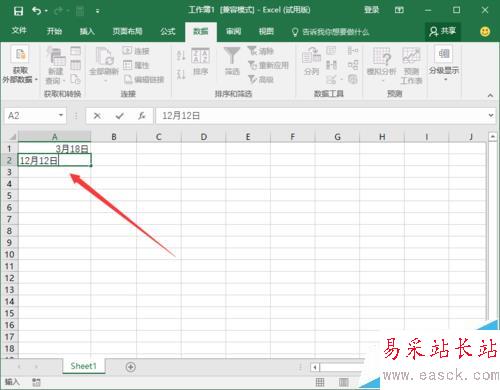Select row 5 header

click(x=9, y=196)
